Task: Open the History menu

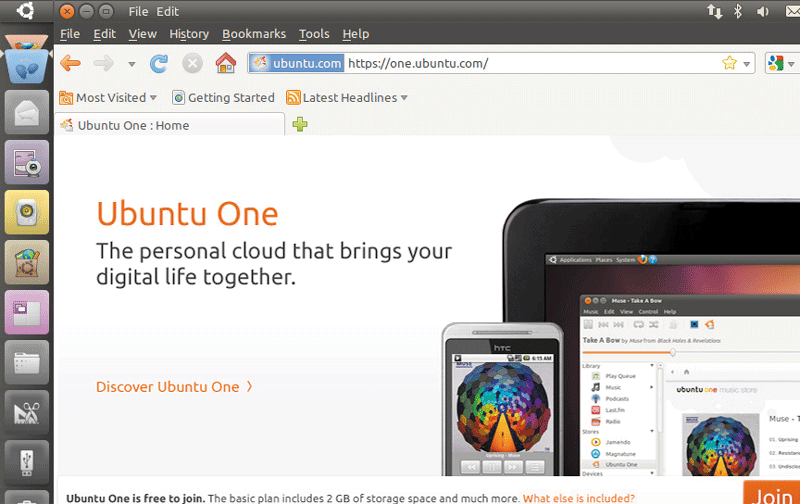Action: (x=189, y=34)
